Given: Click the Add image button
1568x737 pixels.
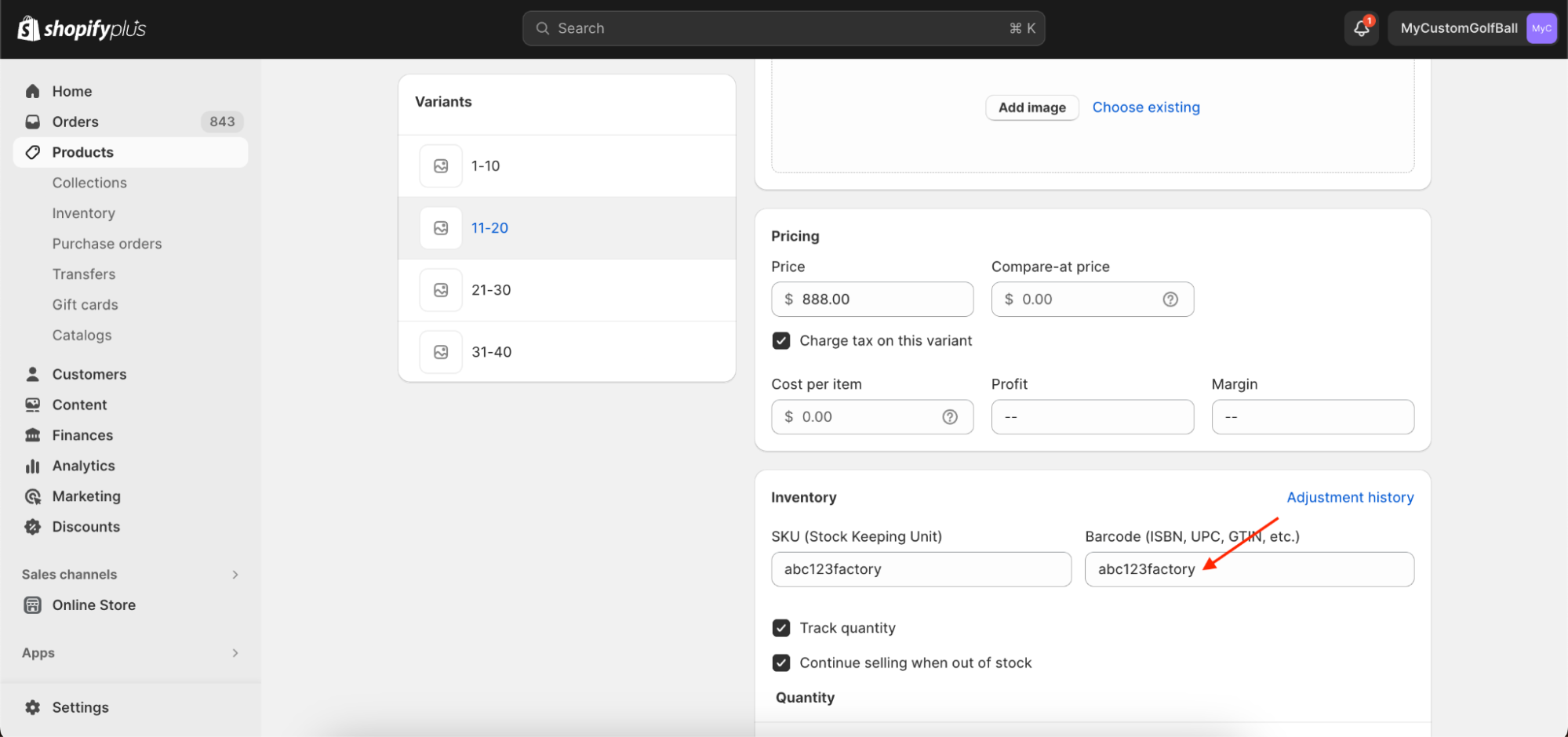Looking at the screenshot, I should coord(1031,107).
